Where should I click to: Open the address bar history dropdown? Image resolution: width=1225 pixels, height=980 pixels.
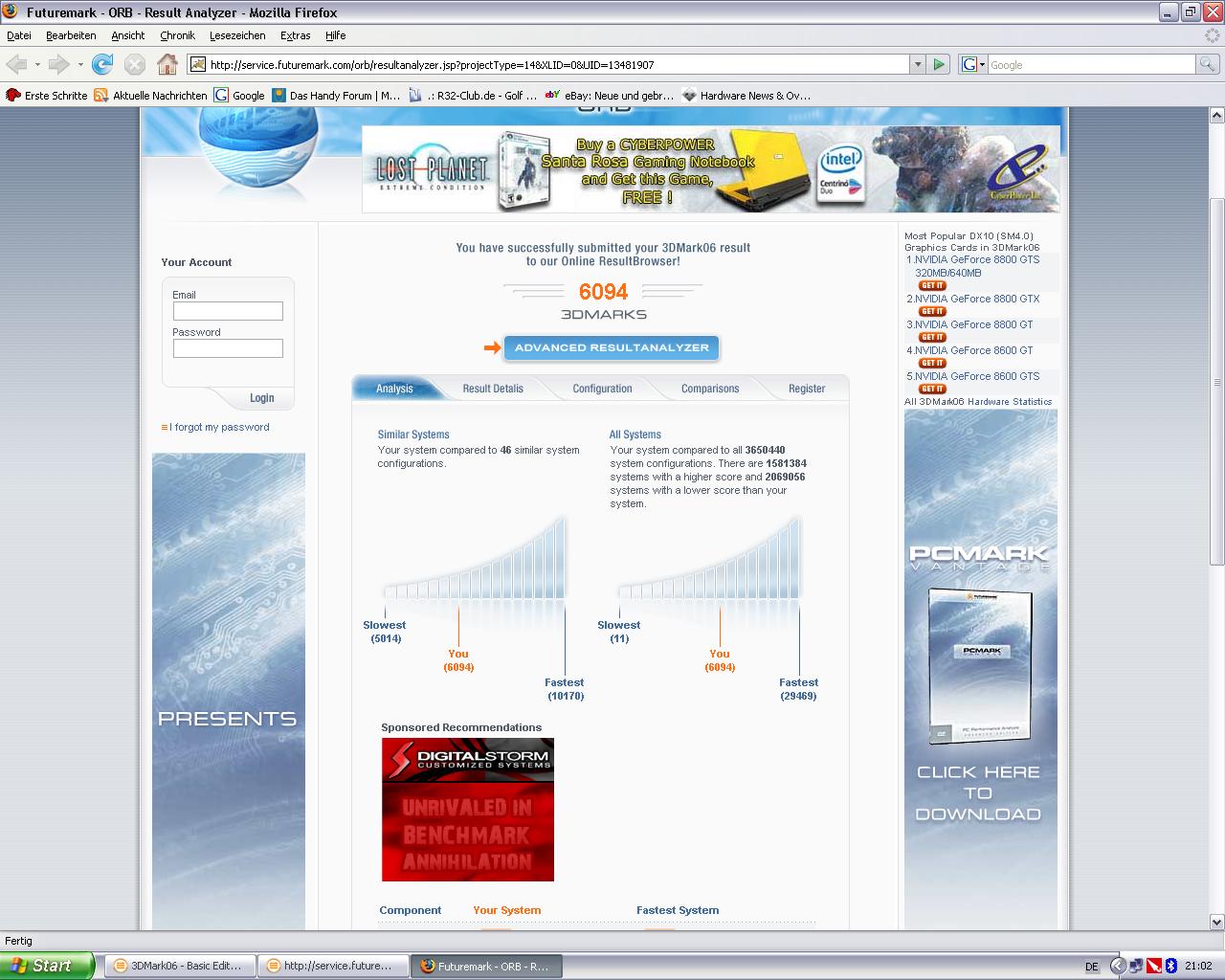click(x=918, y=64)
